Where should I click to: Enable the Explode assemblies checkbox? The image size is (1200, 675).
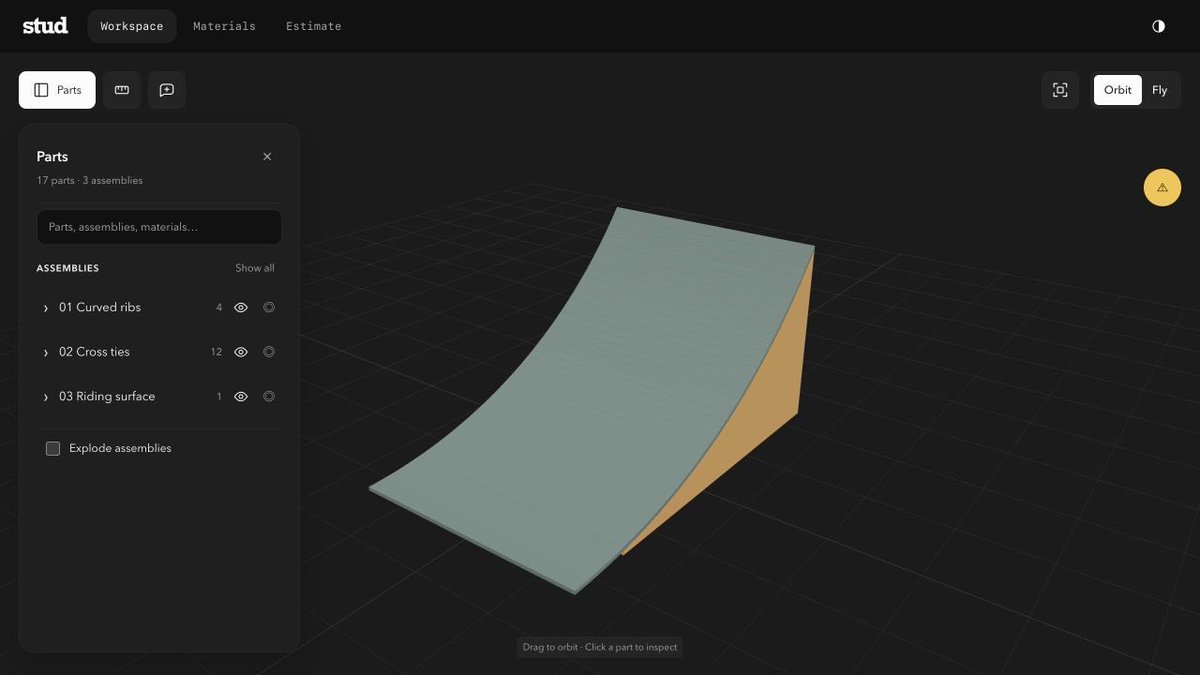(x=53, y=448)
